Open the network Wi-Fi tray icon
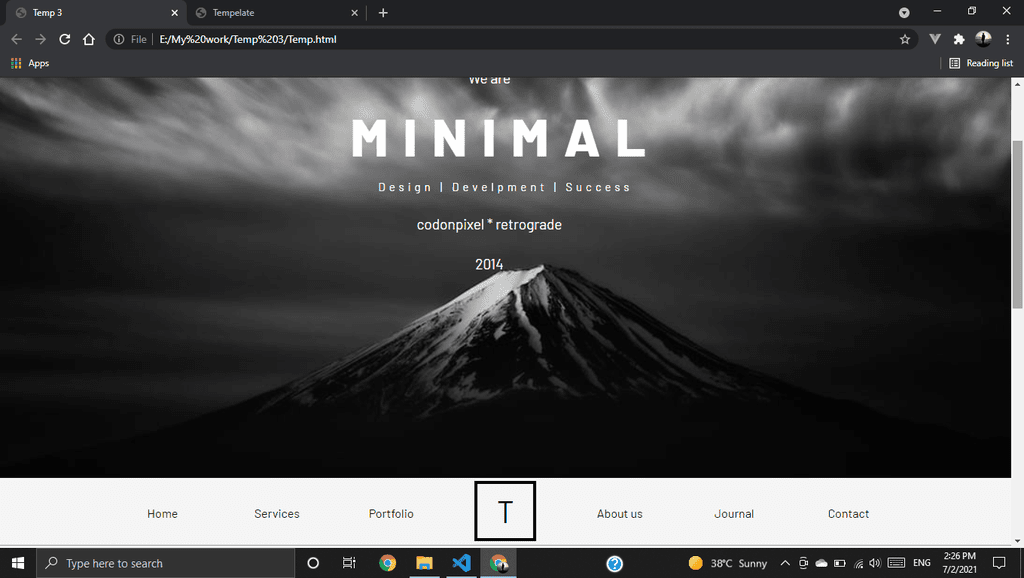This screenshot has width=1024, height=578. [x=858, y=563]
